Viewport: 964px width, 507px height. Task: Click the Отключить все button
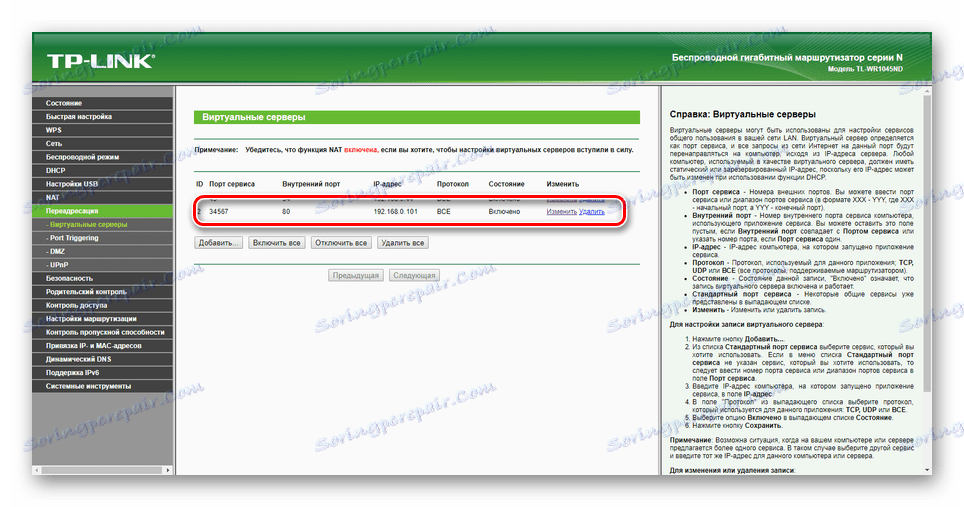tap(341, 243)
